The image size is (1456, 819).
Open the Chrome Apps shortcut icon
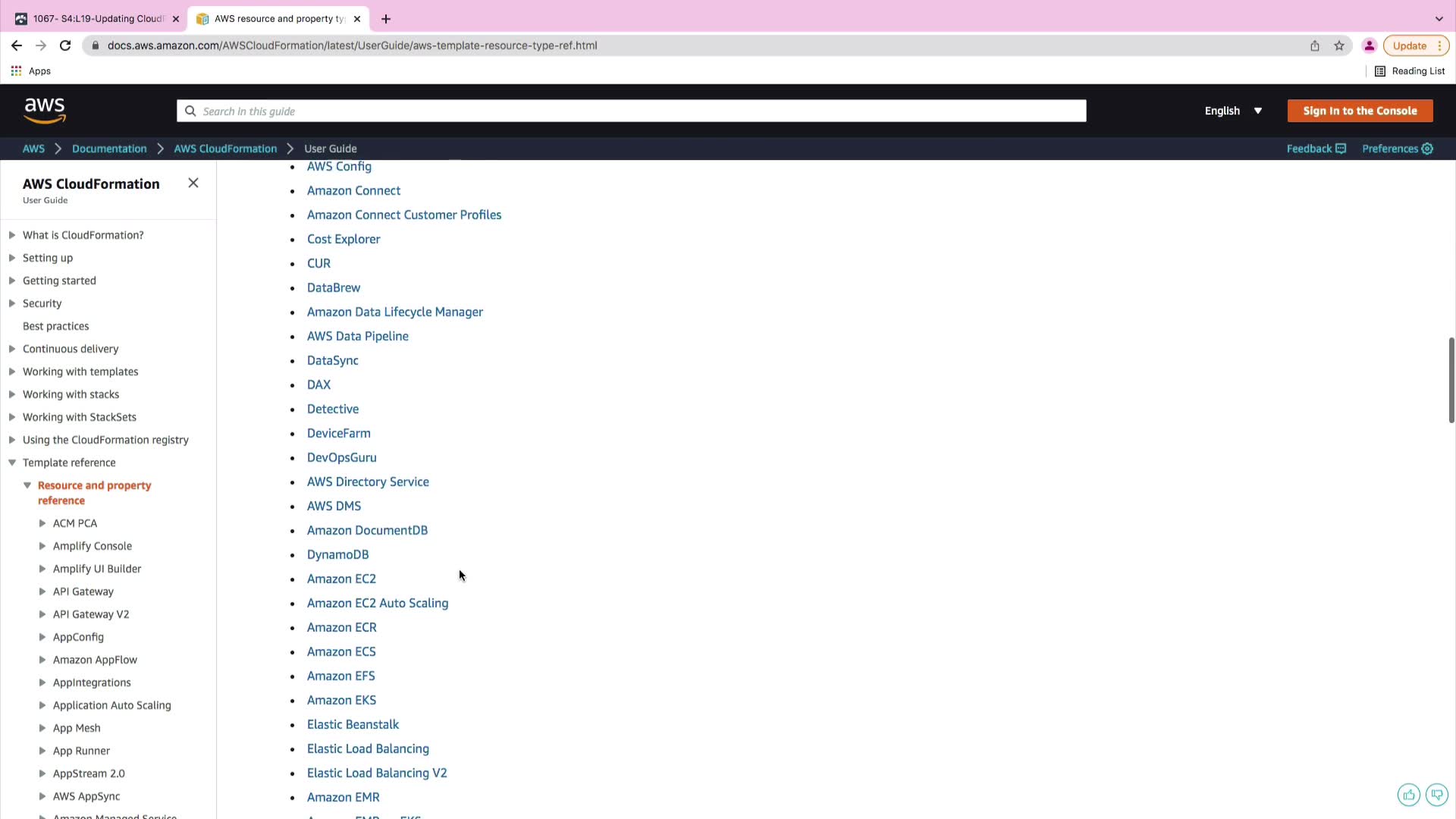point(16,71)
